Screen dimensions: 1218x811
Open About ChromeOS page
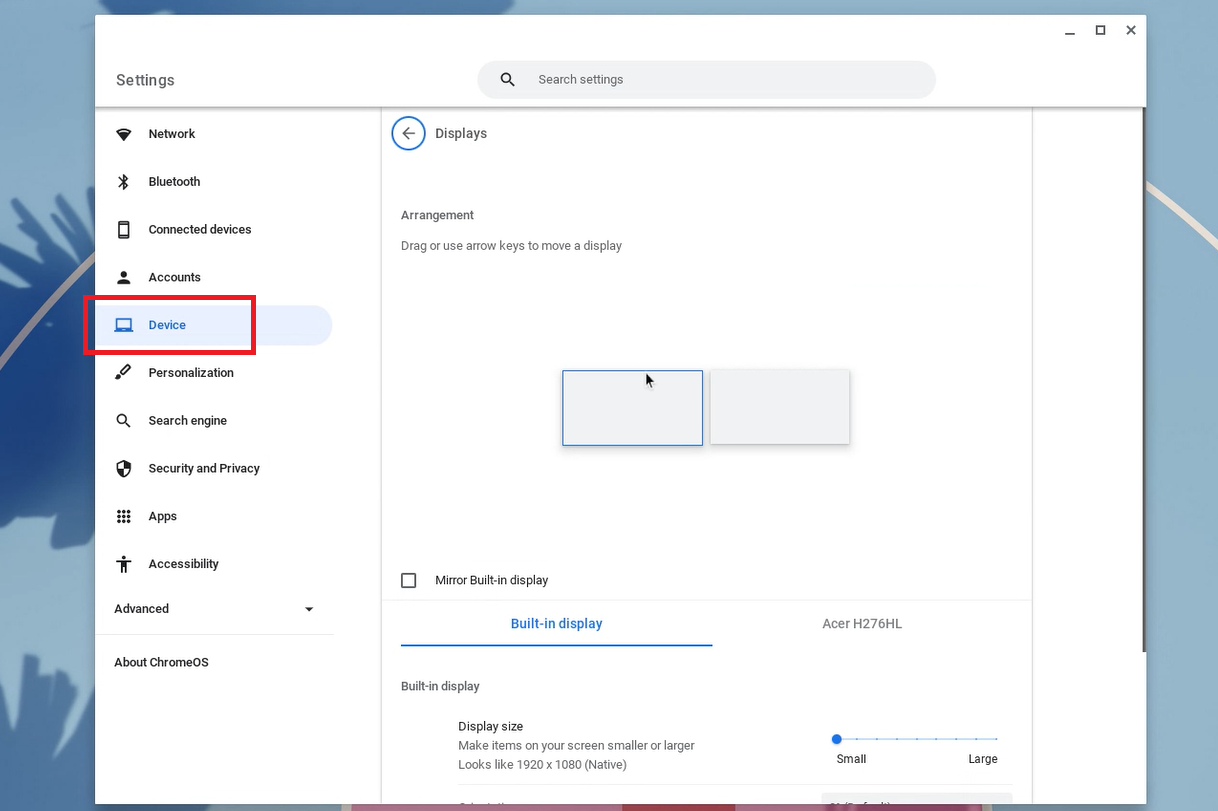162,663
